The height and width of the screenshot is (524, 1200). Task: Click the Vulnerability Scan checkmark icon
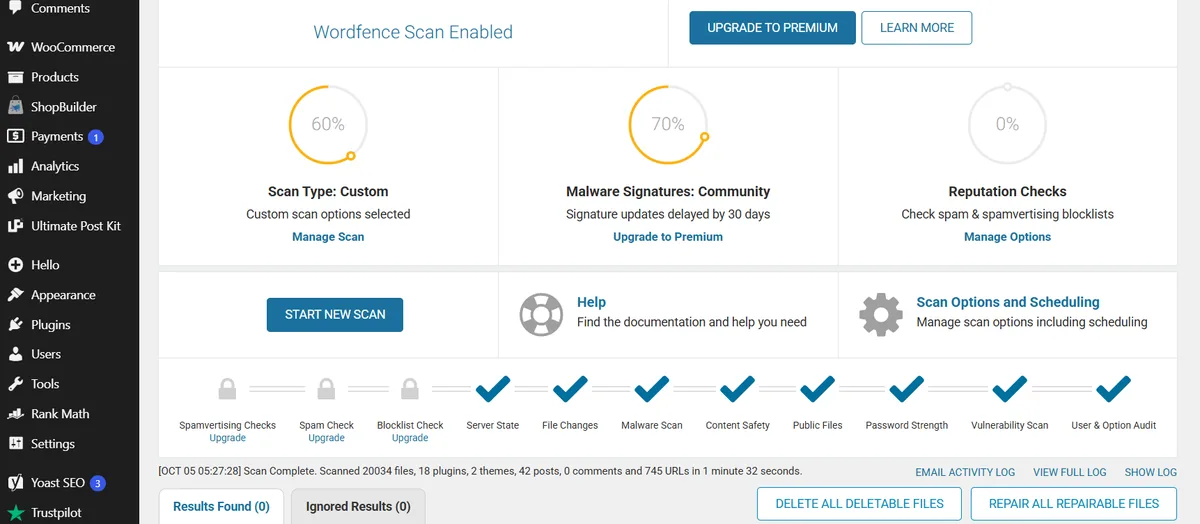(x=1010, y=387)
